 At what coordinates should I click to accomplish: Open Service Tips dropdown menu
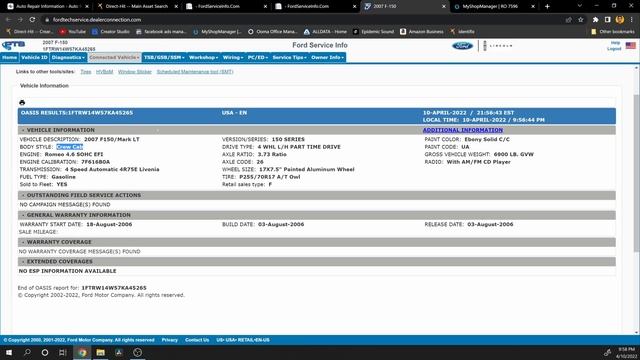tap(289, 58)
